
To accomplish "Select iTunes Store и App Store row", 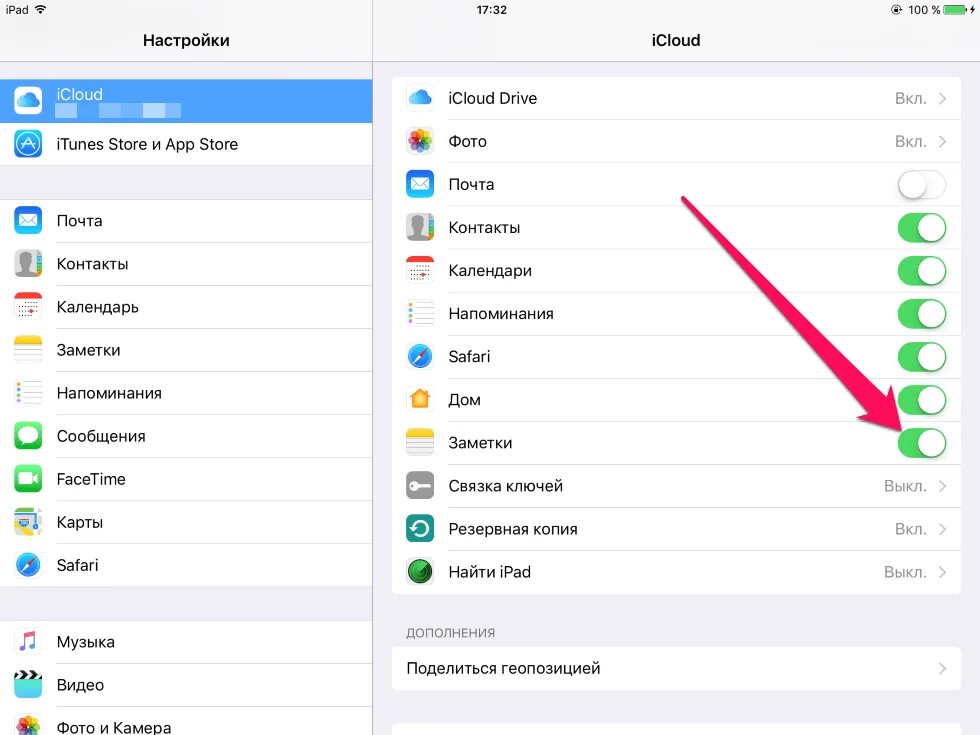I will tap(186, 144).
